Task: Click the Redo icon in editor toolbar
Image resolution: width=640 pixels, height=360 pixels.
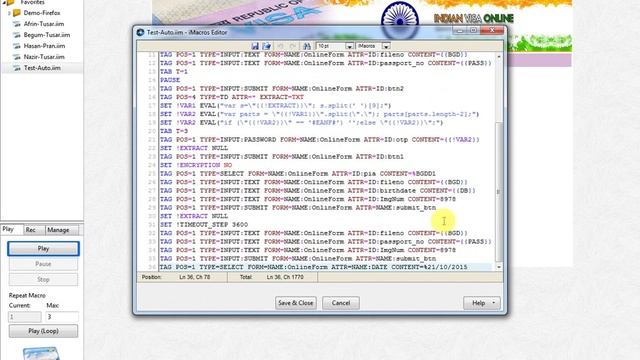Action: [293, 46]
